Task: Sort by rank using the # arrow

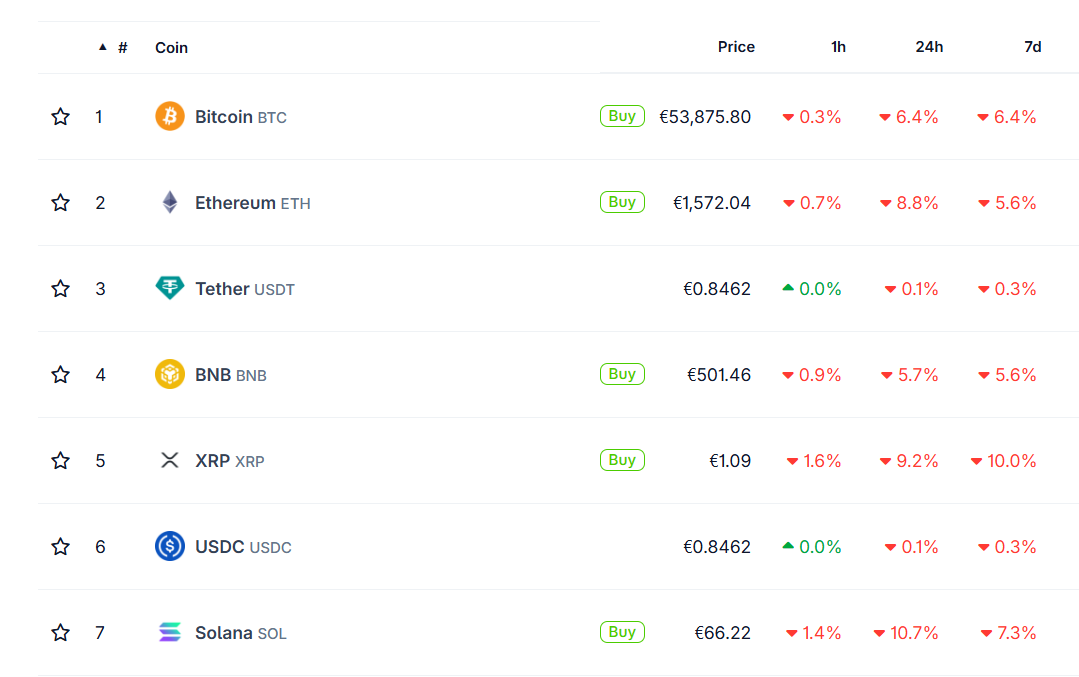Action: (x=113, y=47)
